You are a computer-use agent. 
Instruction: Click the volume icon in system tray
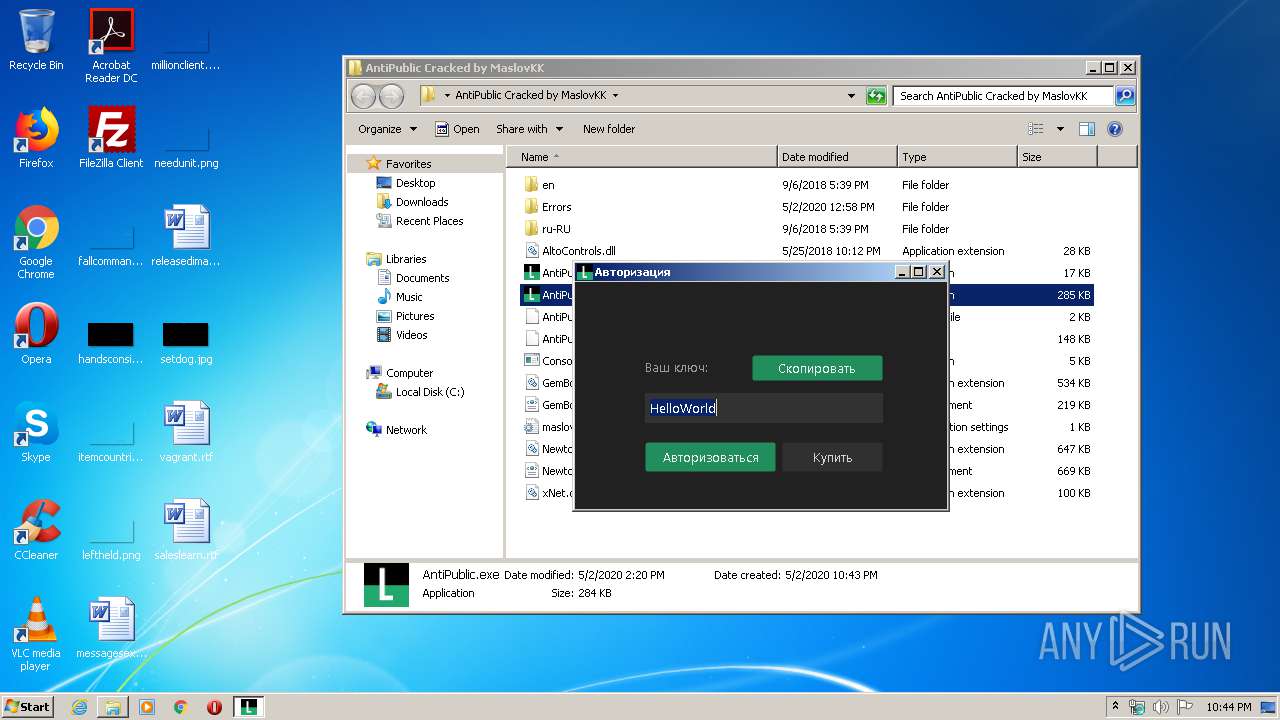(1160, 707)
